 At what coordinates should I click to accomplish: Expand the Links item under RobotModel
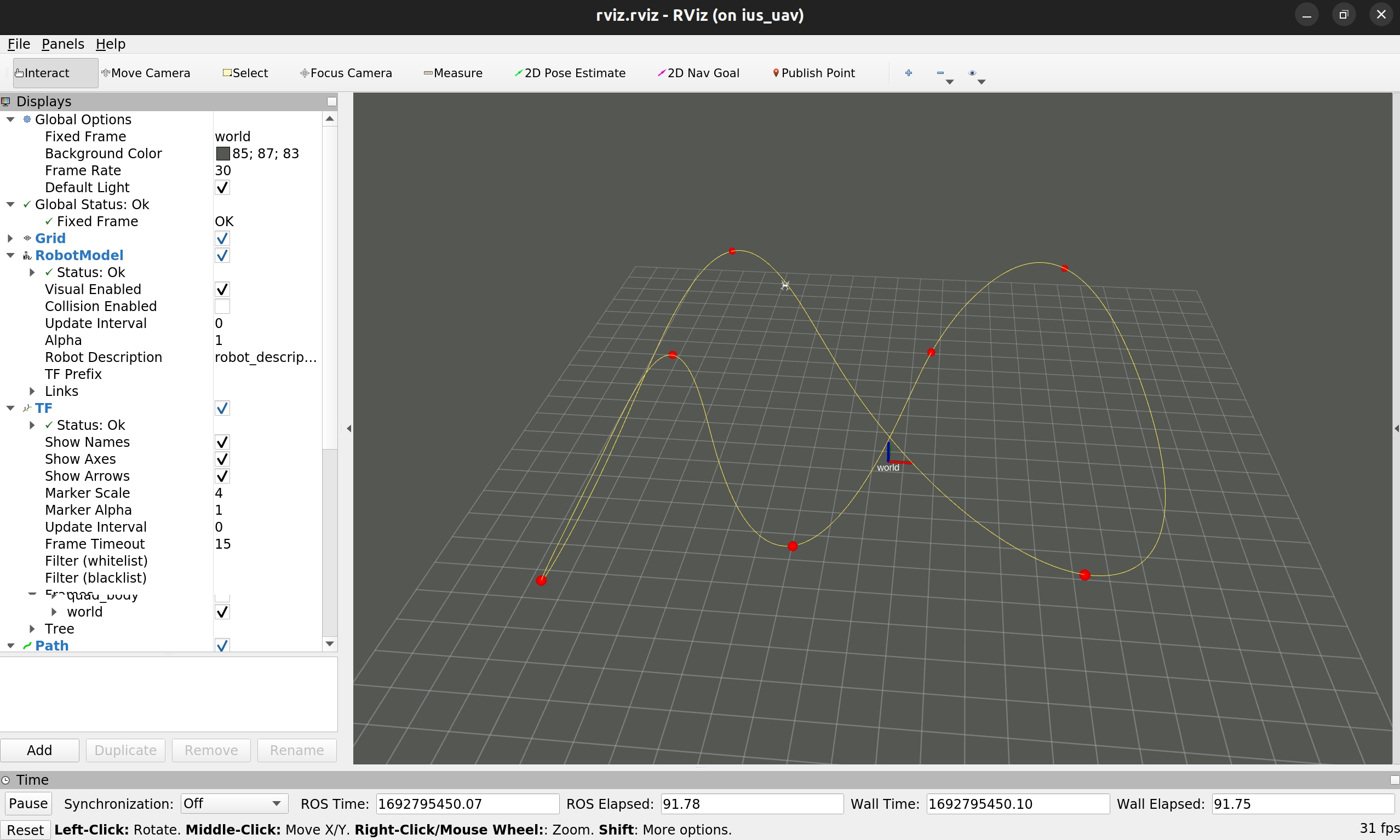click(32, 391)
